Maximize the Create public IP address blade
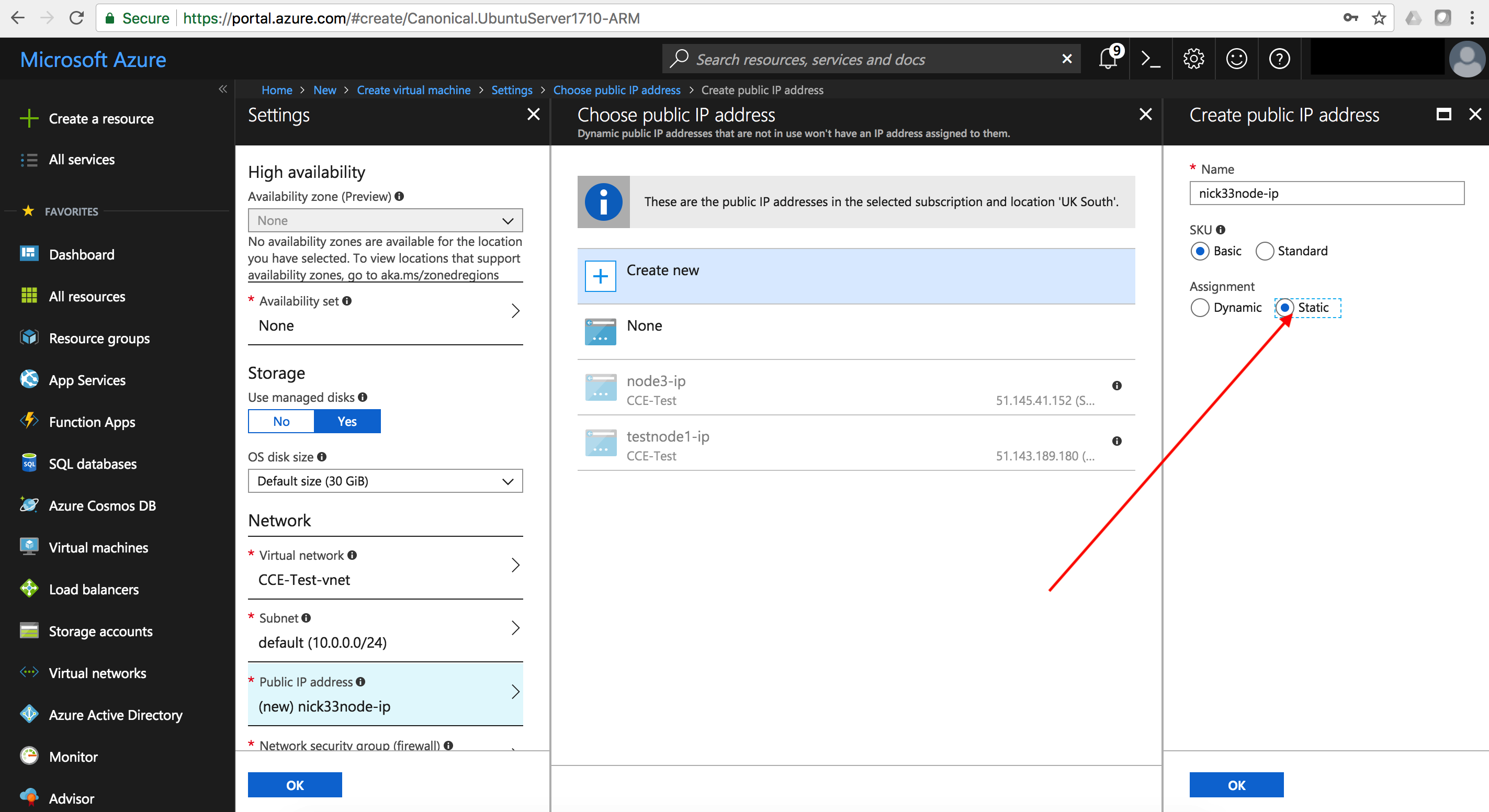 click(x=1444, y=115)
